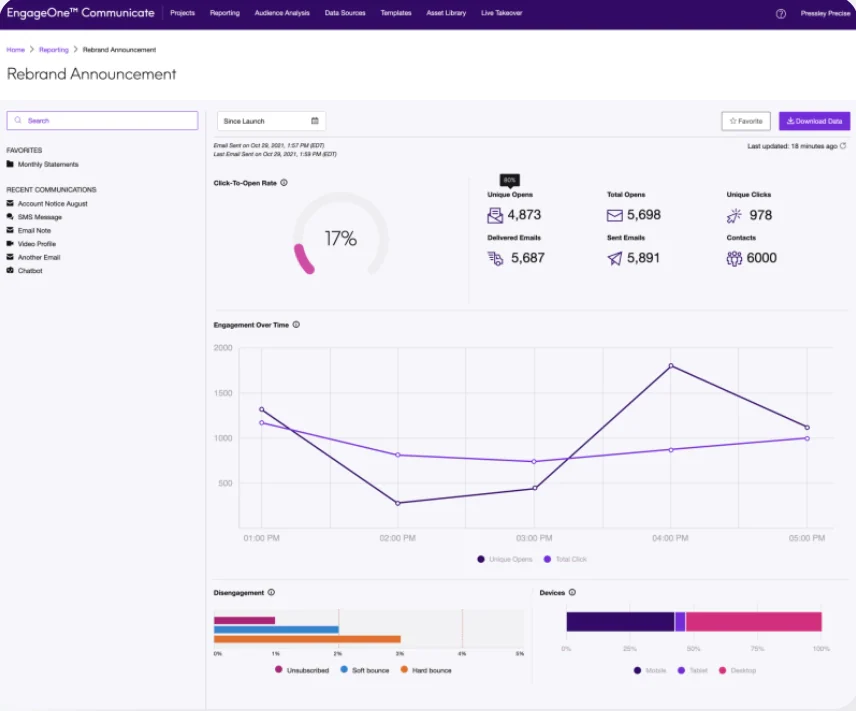Click the Account Notice August envelope icon
856x711 pixels.
(x=10, y=203)
